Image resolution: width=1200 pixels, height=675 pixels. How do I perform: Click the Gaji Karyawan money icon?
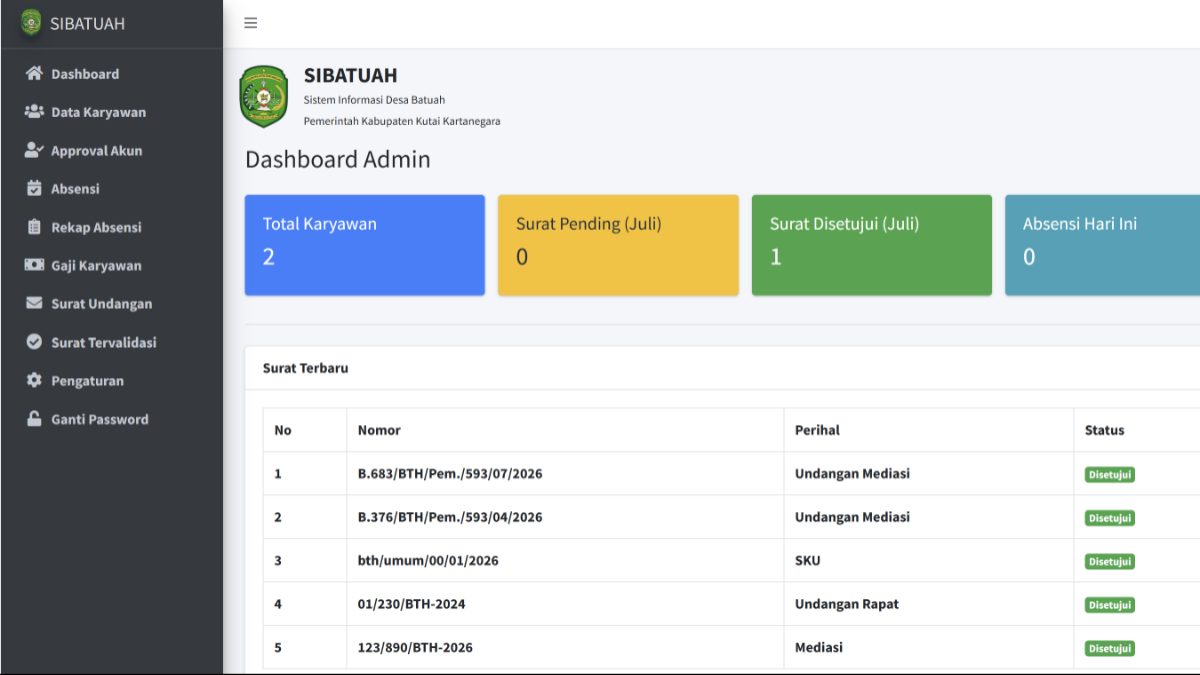pyautogui.click(x=34, y=265)
